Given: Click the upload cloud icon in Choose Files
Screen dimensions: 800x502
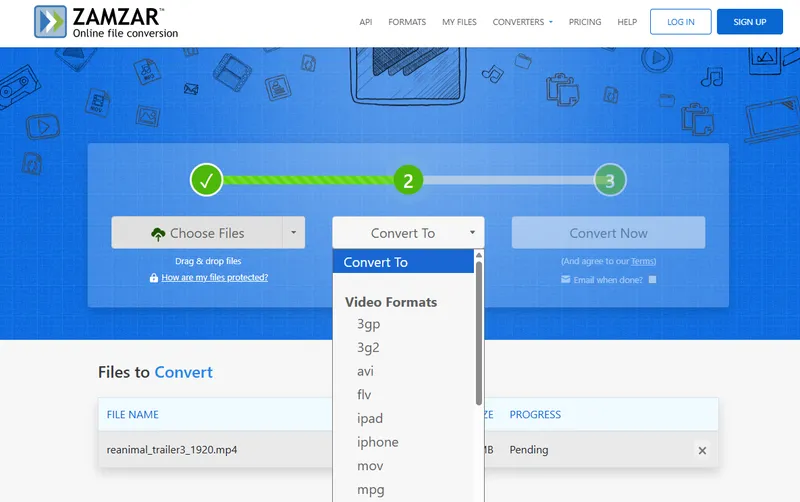Looking at the screenshot, I should pyautogui.click(x=158, y=234).
